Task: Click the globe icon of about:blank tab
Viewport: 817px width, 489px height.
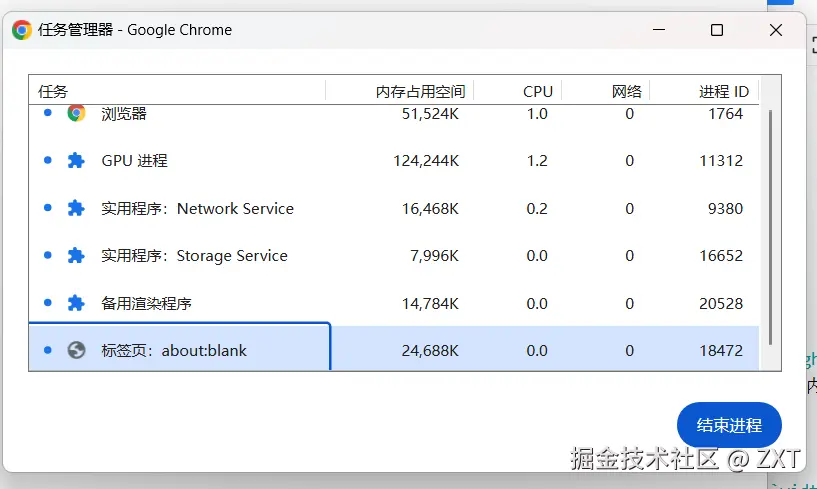Action: point(76,350)
